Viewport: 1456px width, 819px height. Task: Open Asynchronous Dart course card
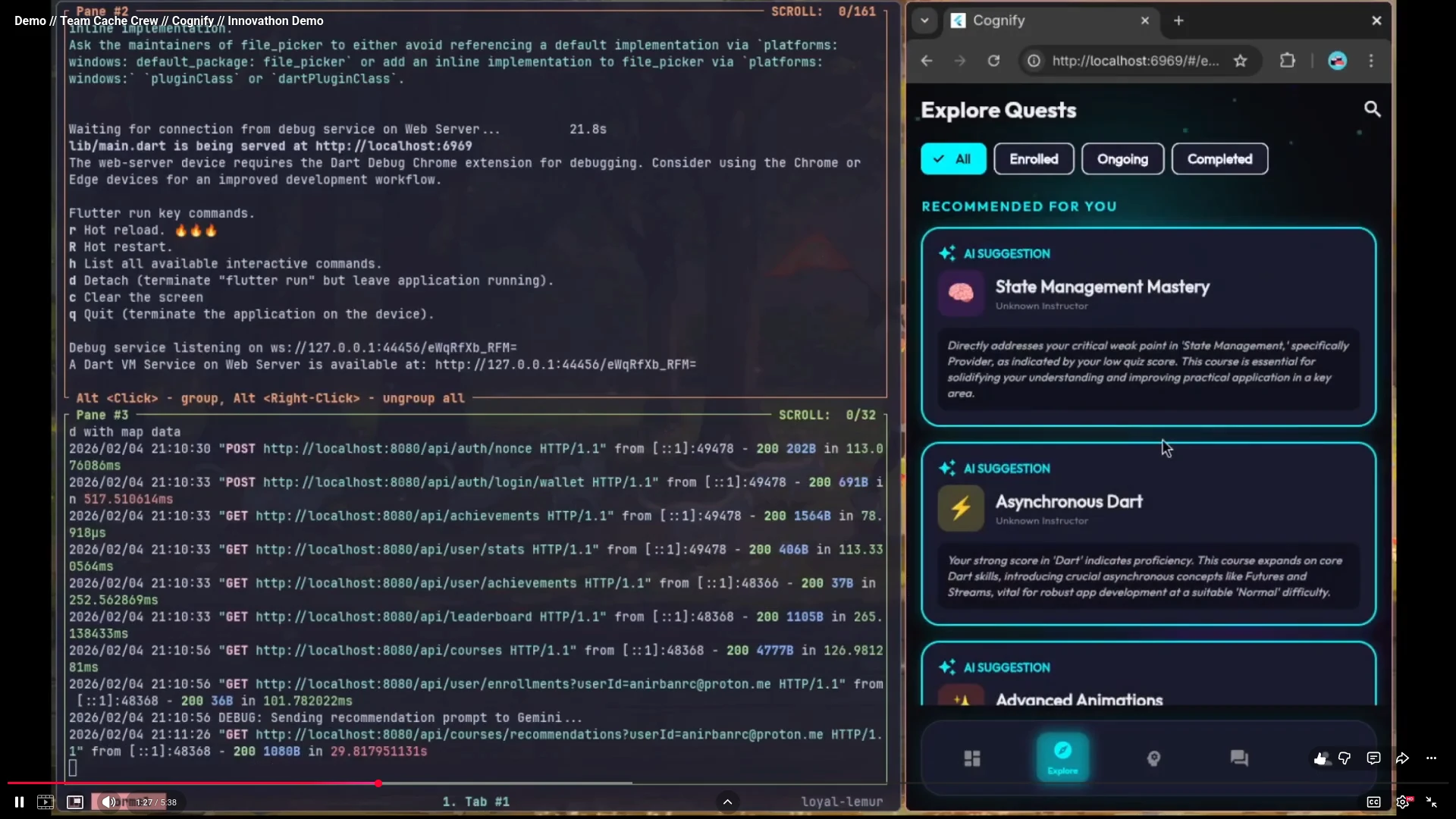(1148, 534)
